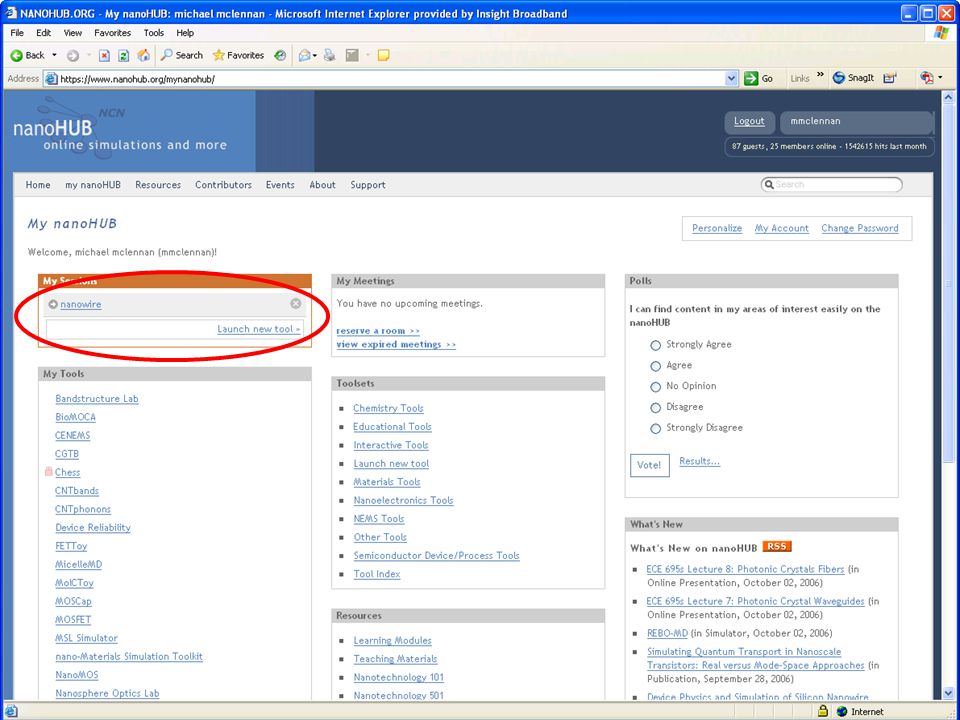Go to Resources in site navigation

click(158, 185)
